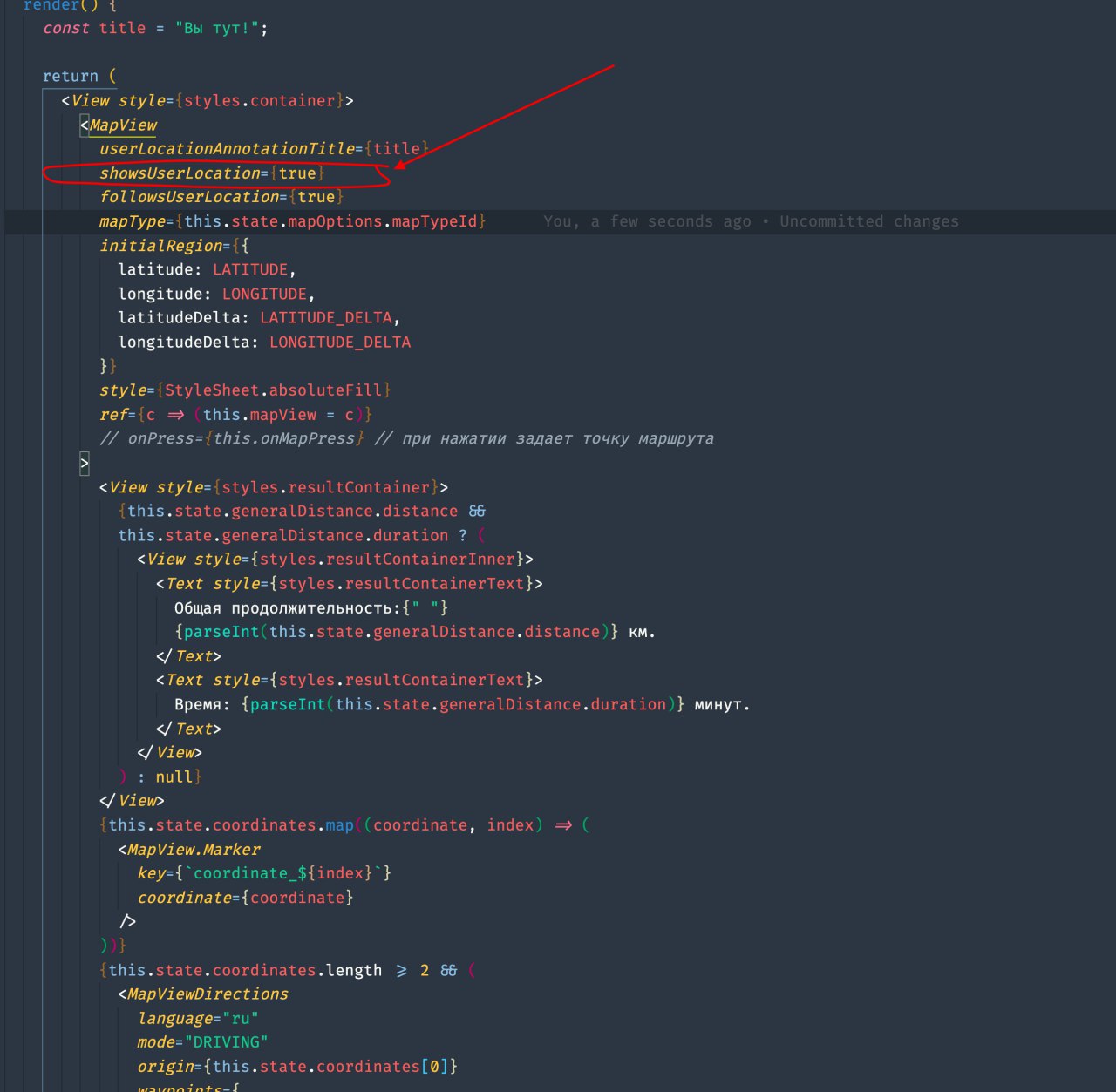Click the text 'Время:'
The image size is (1116, 1092).
click(202, 704)
